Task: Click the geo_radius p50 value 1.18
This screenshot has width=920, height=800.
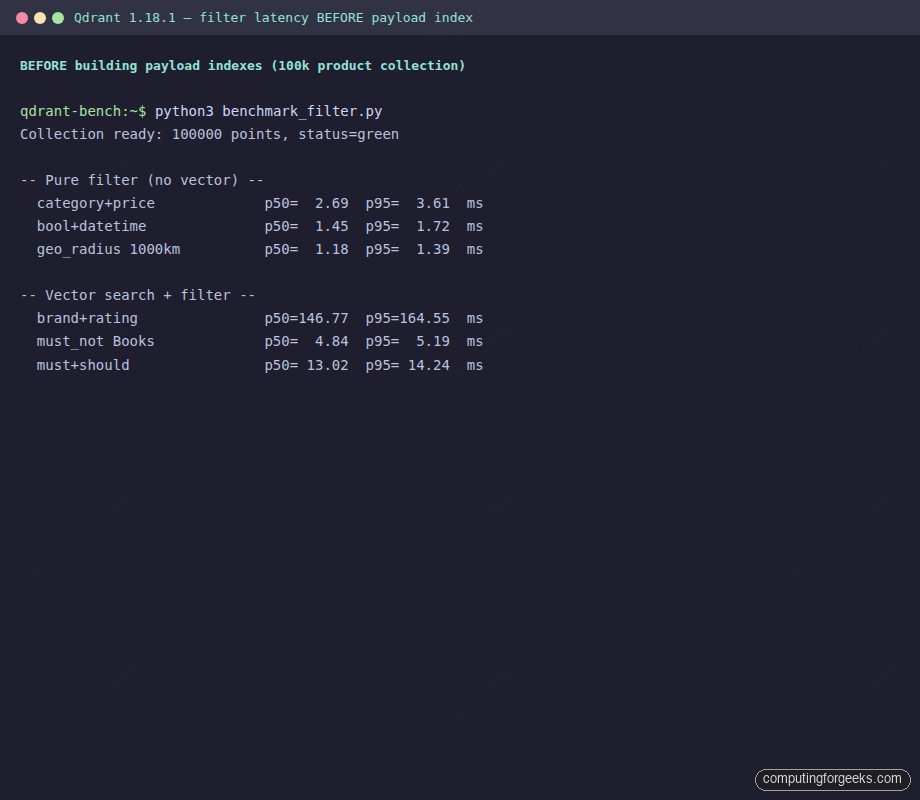Action: [x=332, y=249]
